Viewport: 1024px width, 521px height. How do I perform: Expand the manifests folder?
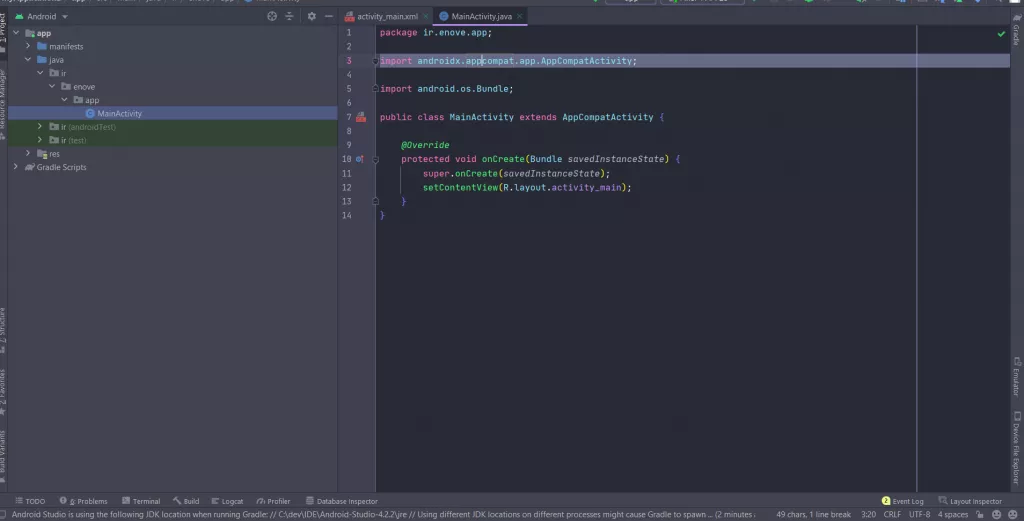(x=28, y=46)
